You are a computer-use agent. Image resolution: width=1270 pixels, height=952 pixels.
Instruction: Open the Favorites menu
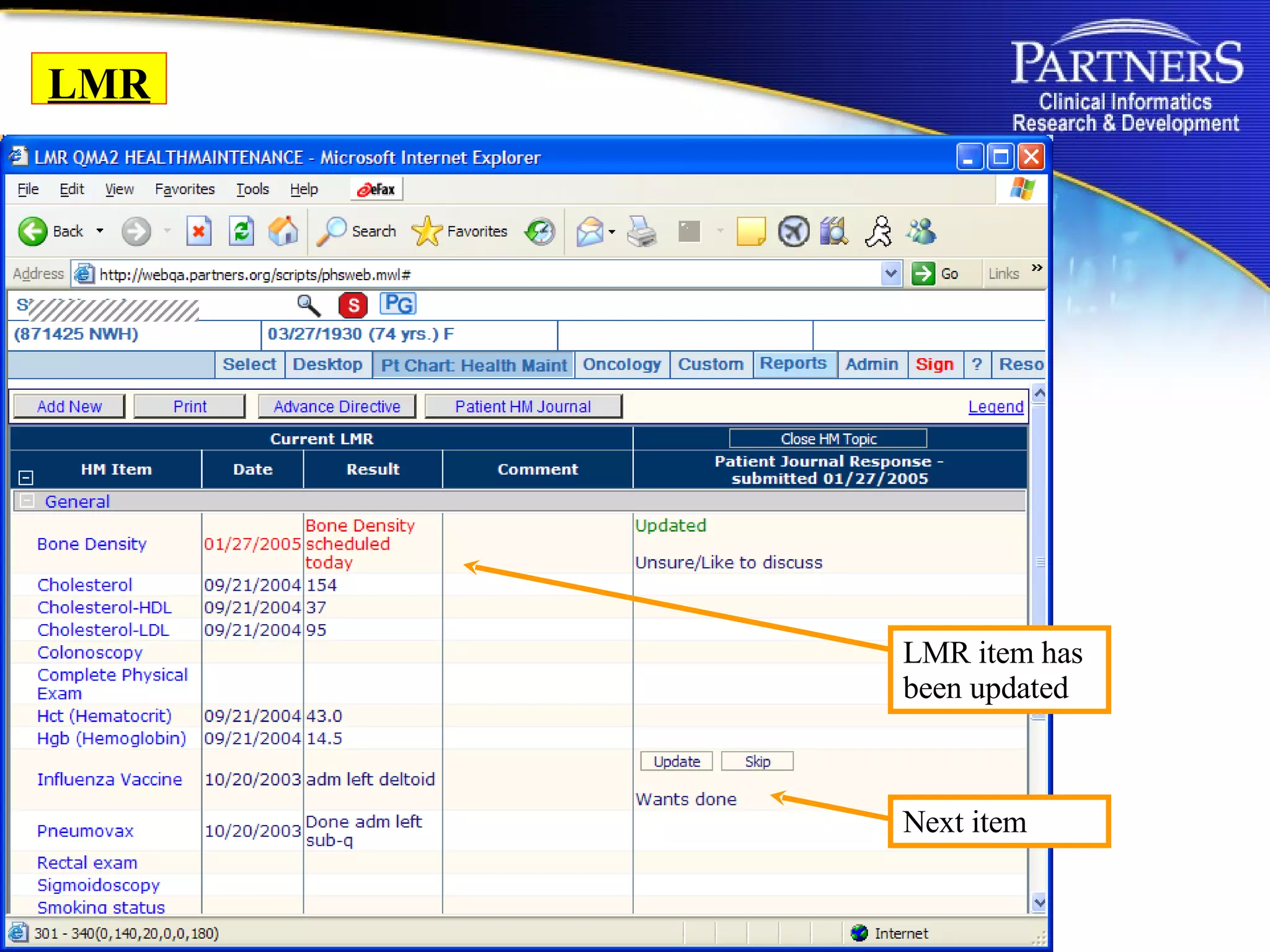click(x=185, y=189)
